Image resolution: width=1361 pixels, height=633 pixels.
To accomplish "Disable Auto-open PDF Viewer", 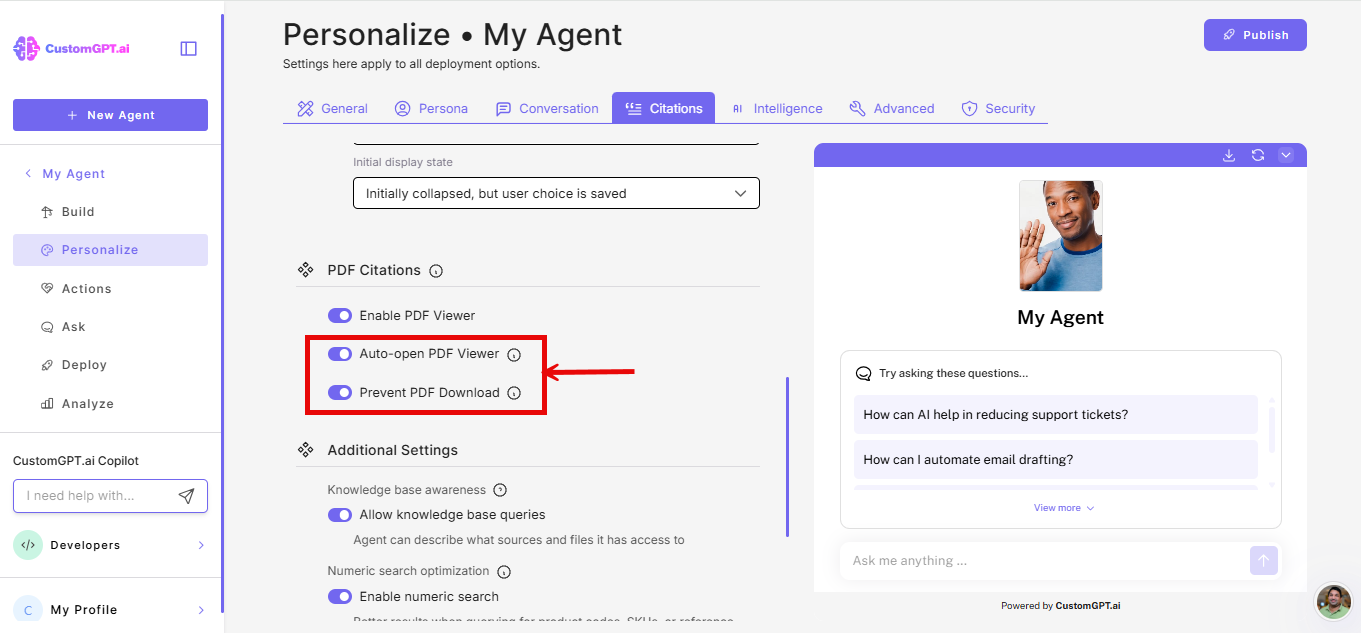I will pos(340,353).
